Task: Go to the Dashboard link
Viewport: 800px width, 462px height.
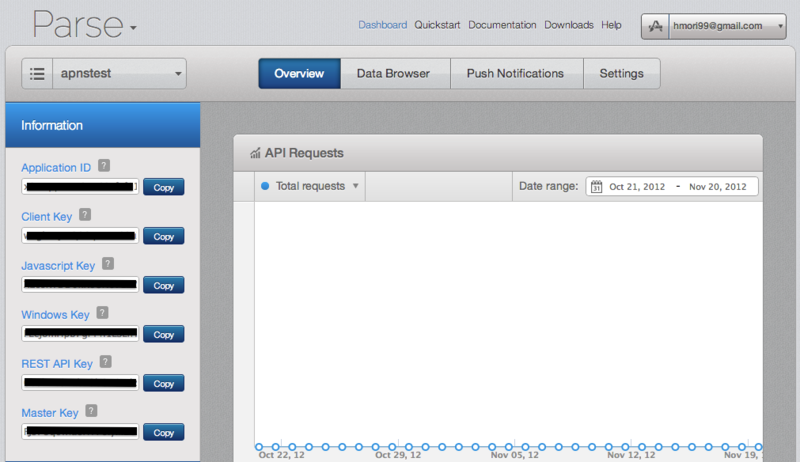Action: pos(382,25)
